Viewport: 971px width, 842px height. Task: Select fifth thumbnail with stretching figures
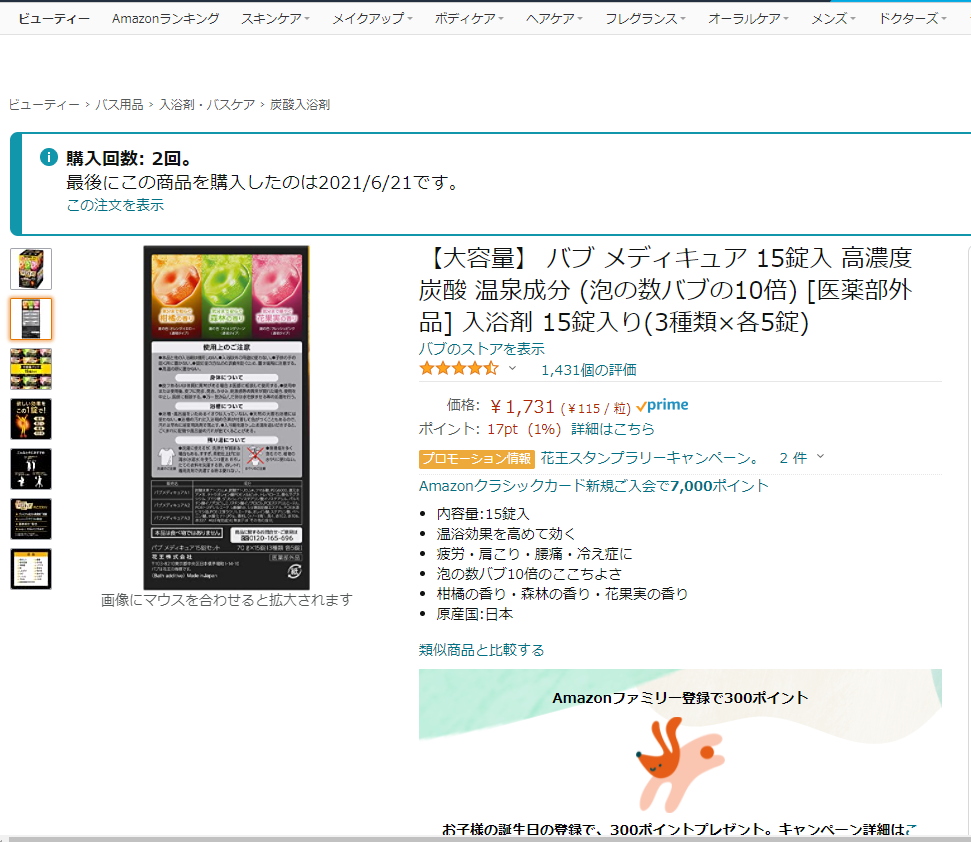[31, 469]
